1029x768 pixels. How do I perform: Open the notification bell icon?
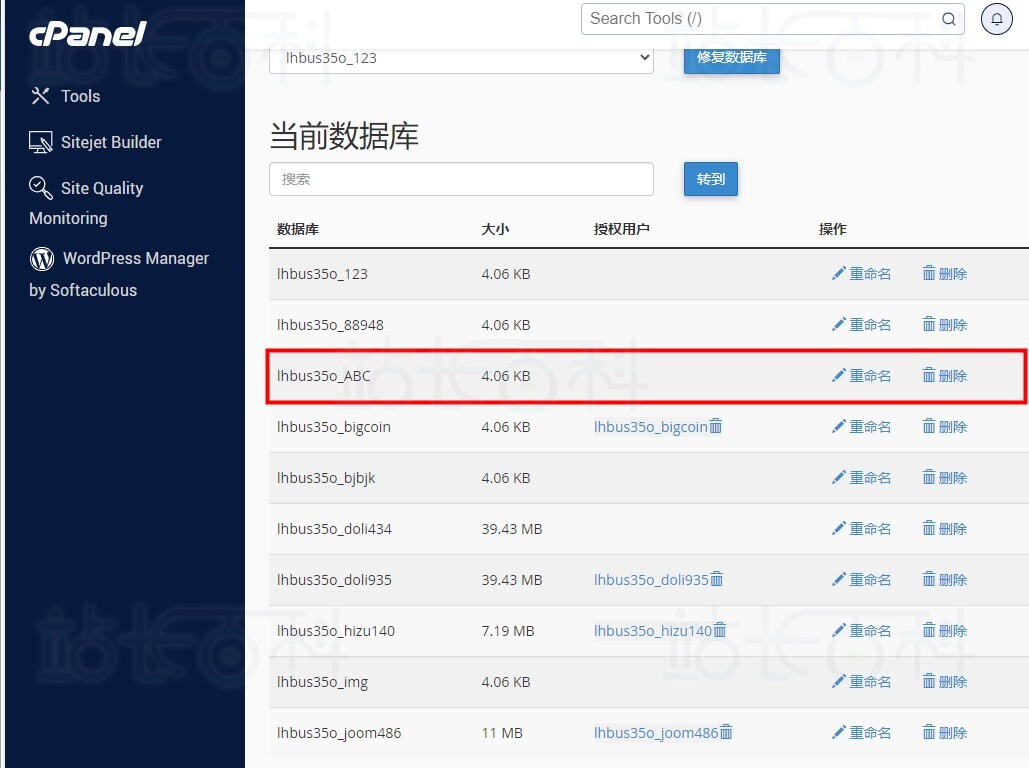(x=996, y=18)
